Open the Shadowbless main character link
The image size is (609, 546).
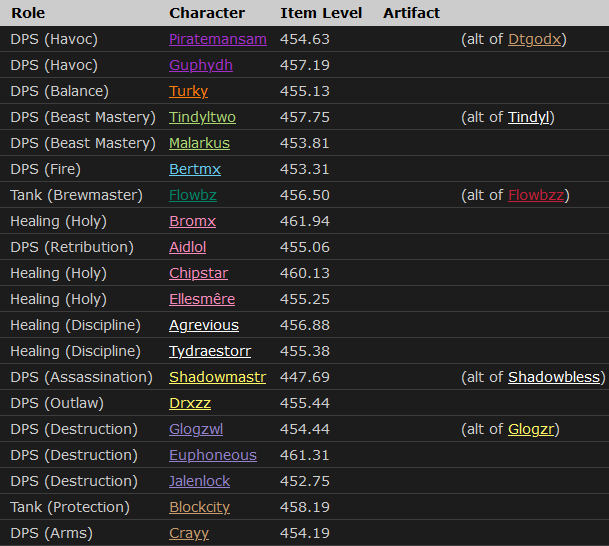[553, 377]
